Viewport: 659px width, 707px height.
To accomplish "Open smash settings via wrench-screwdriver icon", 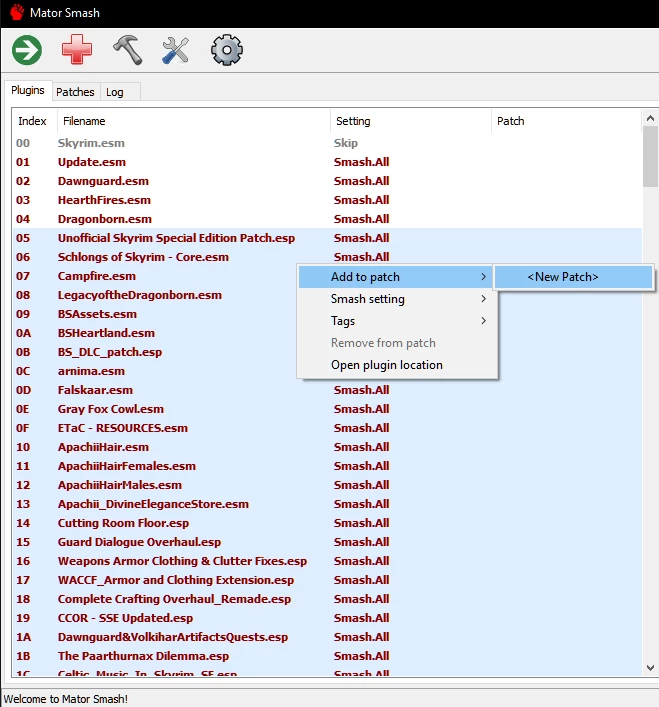I will (x=176, y=50).
